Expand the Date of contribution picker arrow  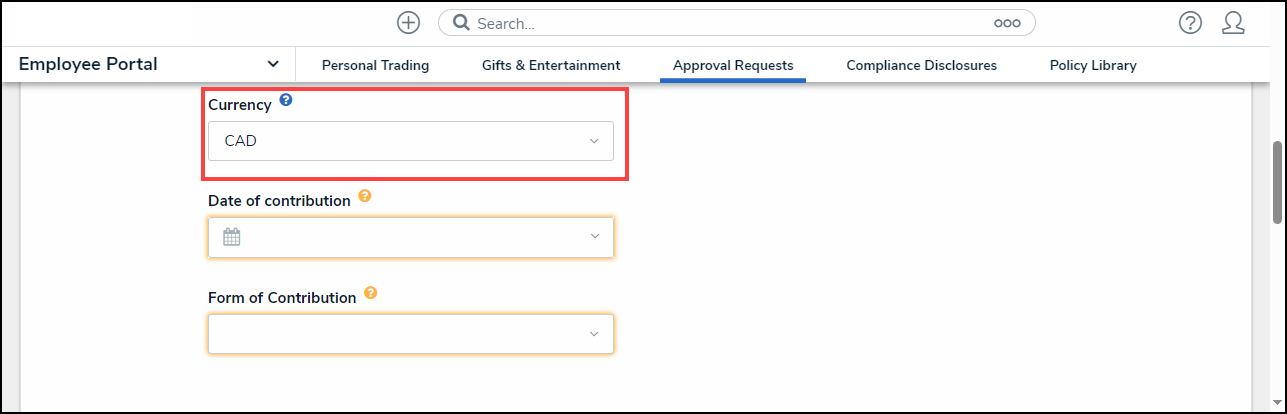[594, 237]
